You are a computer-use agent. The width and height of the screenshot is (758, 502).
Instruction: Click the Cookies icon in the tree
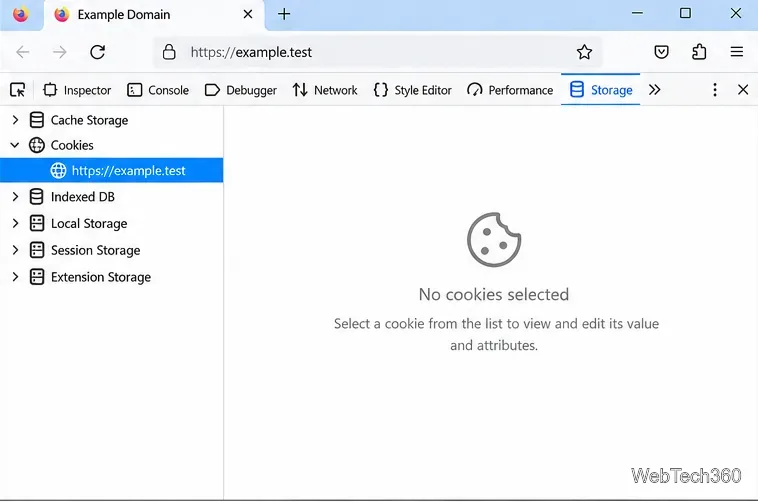[x=37, y=145]
